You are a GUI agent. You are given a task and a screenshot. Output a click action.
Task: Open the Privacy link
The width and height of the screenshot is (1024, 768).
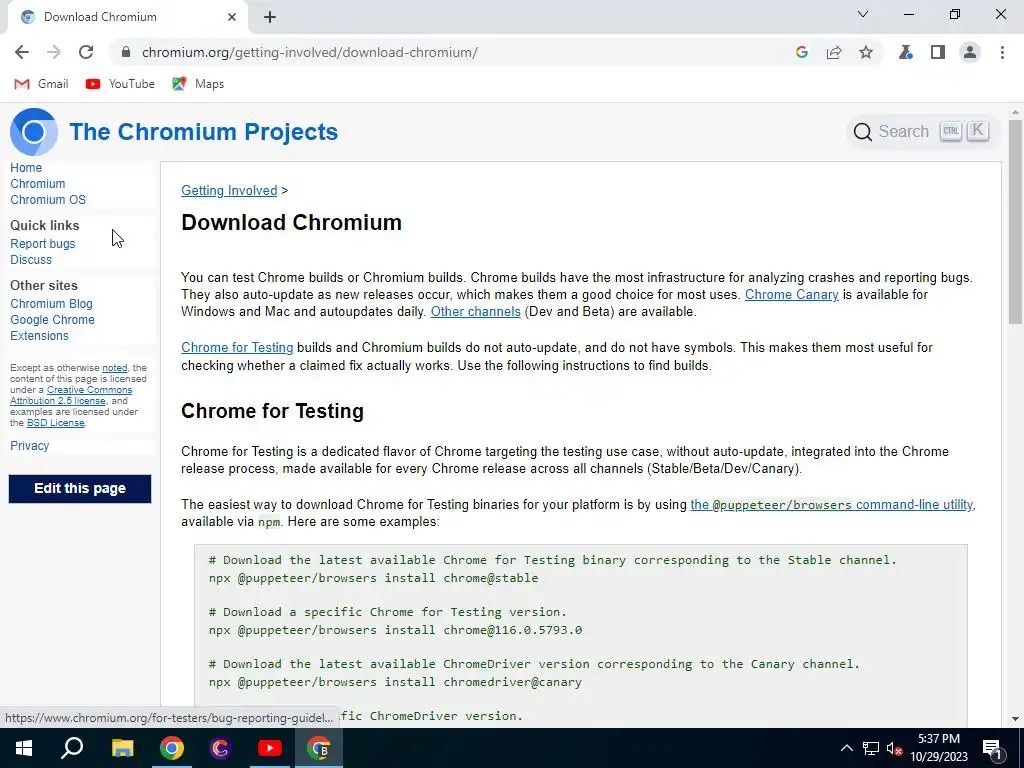pos(29,445)
